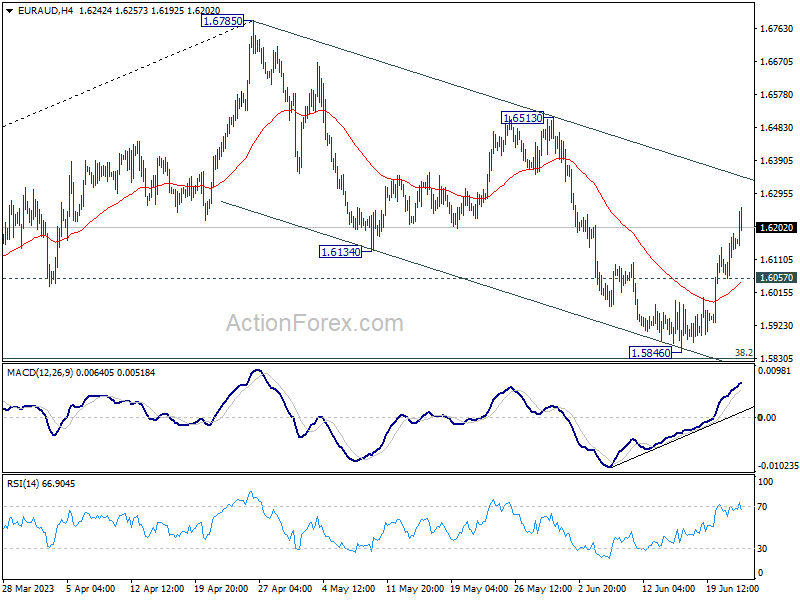Click the 19 Jun 12:00 time label
The width and height of the screenshot is (800, 600).
(x=732, y=588)
